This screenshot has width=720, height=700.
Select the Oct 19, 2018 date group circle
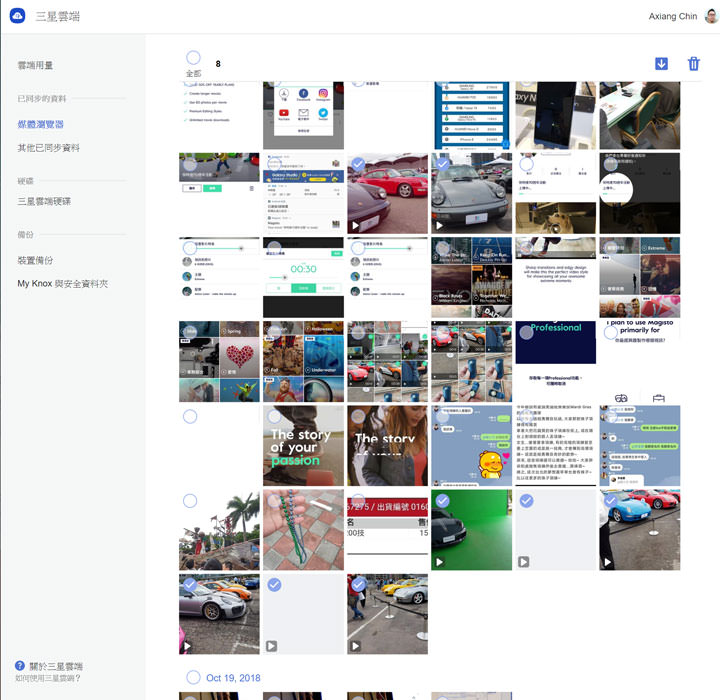[x=192, y=677]
